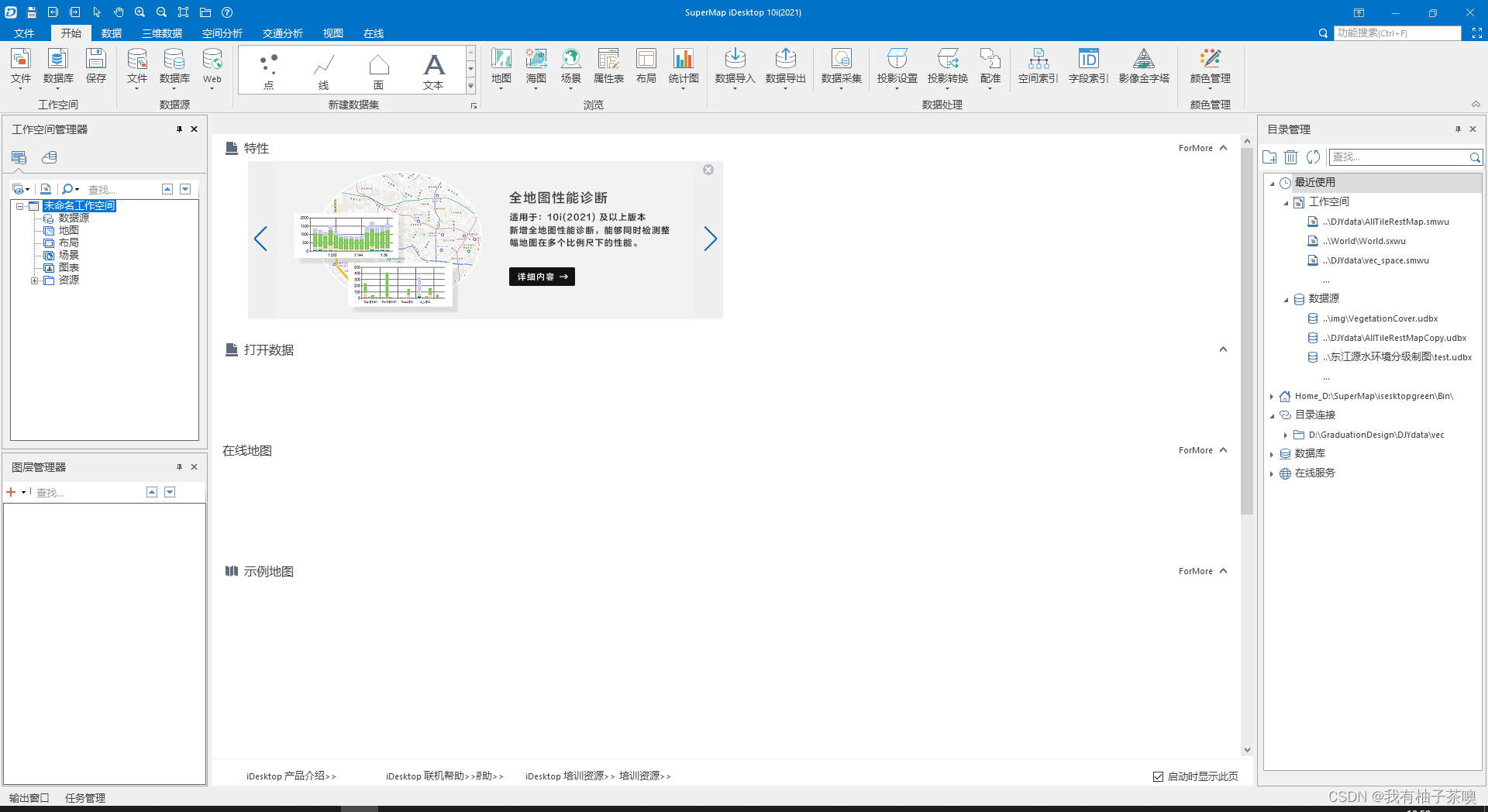
Task: Click 字段索引 field index icon
Action: 1089,67
